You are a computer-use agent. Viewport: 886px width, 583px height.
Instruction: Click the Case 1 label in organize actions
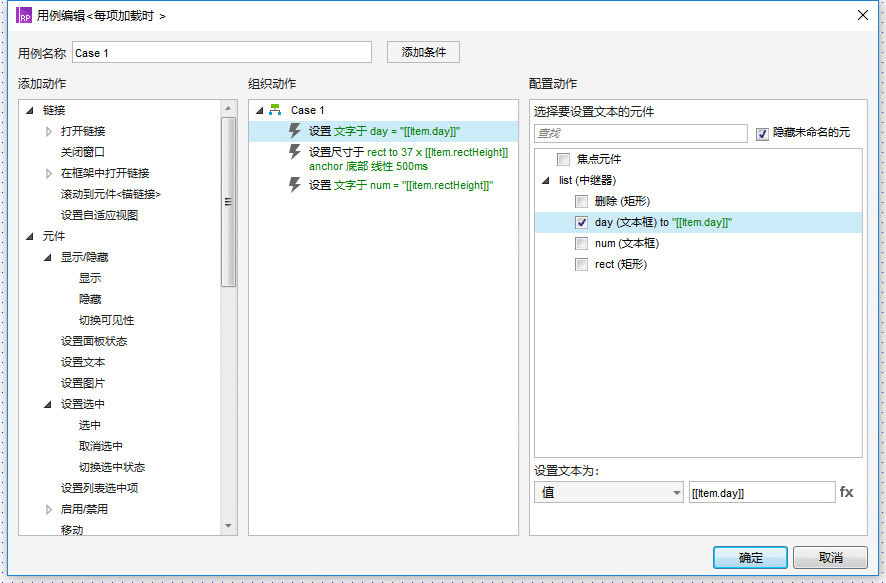307,110
